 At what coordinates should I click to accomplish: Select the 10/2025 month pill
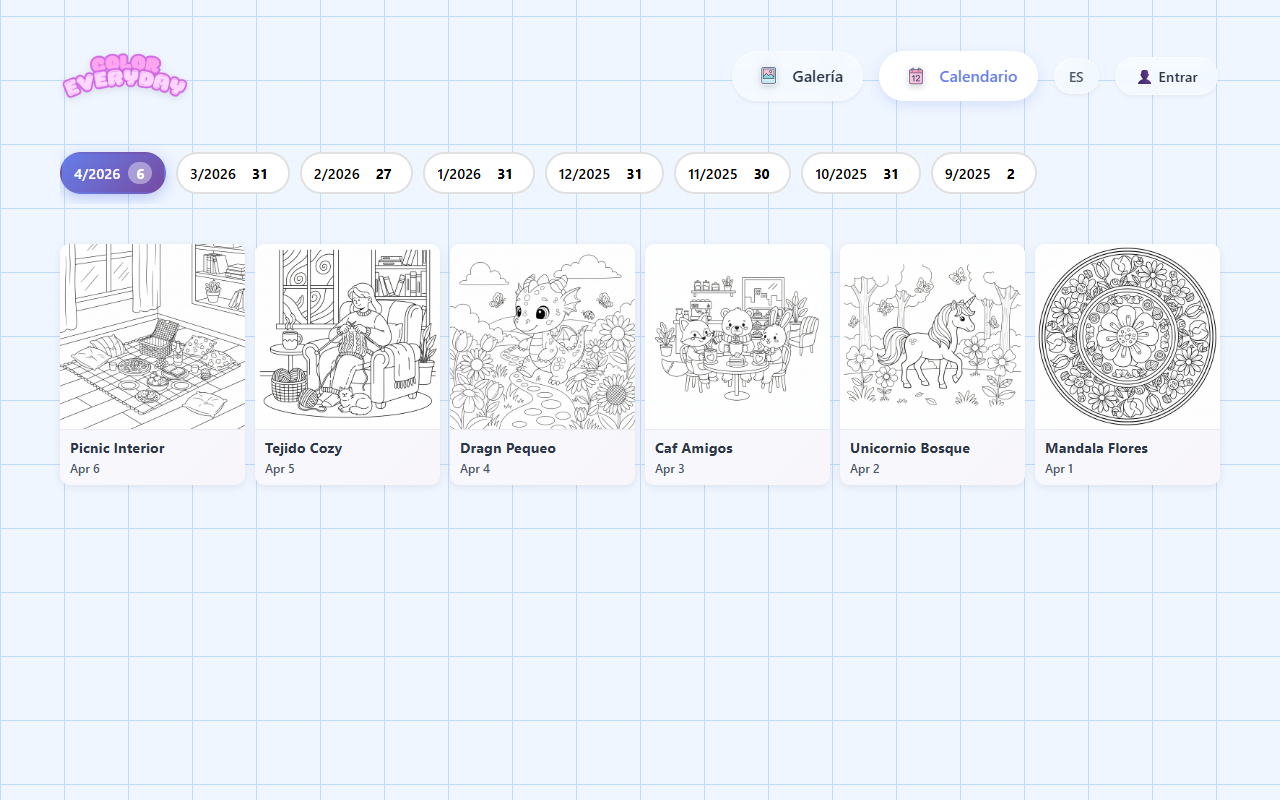coord(859,174)
